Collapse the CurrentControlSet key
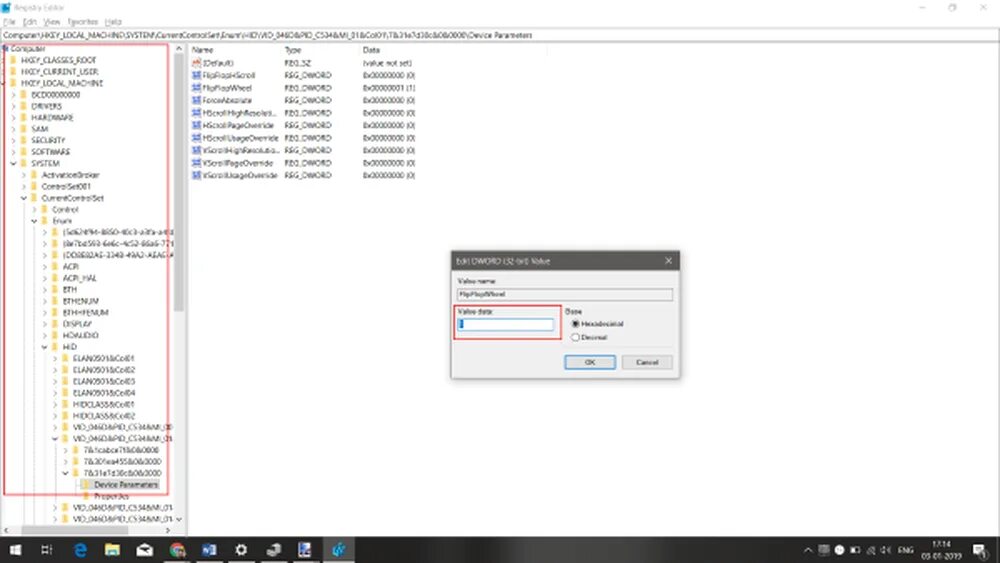This screenshot has width=1000, height=563. (24, 198)
